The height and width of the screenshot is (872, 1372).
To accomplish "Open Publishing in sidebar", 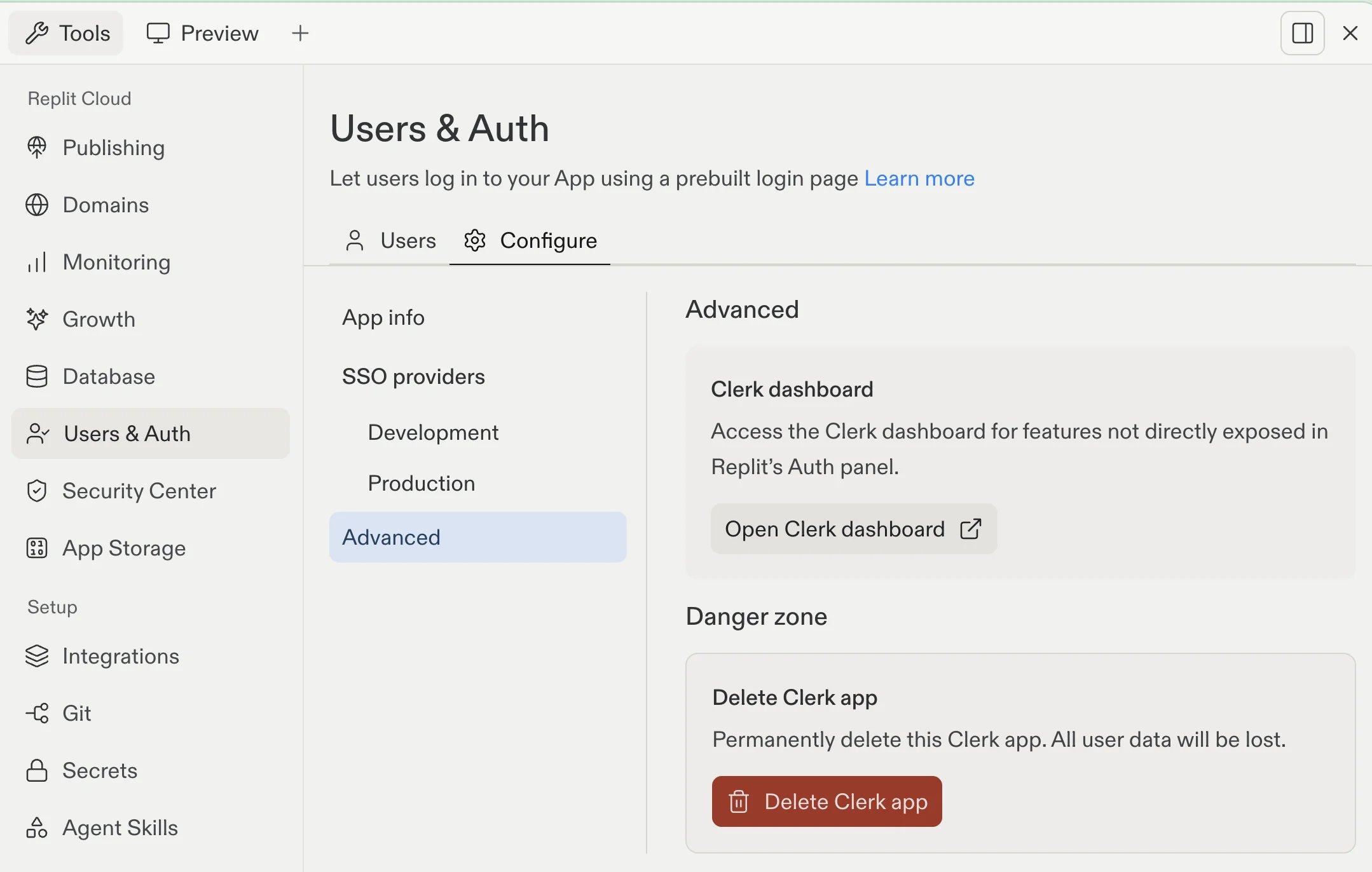I will click(x=151, y=147).
